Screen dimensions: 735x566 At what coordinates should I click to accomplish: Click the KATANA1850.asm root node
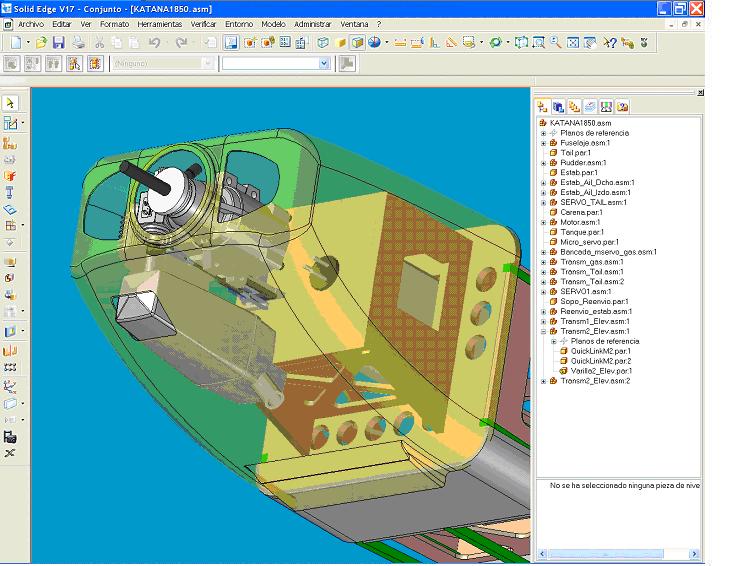[x=580, y=123]
